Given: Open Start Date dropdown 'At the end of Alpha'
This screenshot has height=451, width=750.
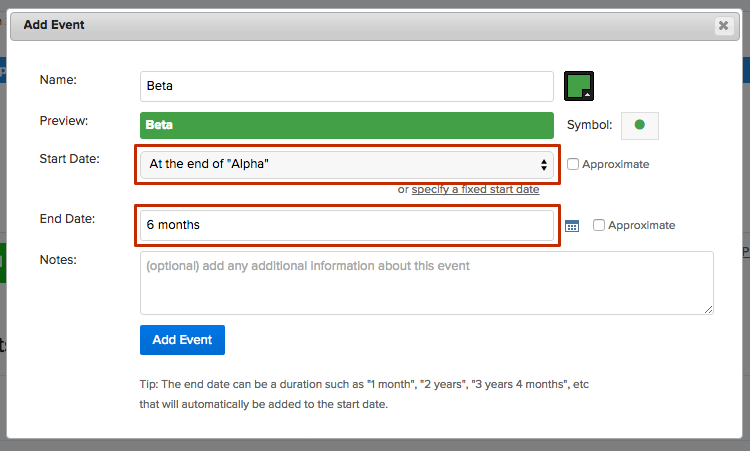Looking at the screenshot, I should [x=347, y=165].
